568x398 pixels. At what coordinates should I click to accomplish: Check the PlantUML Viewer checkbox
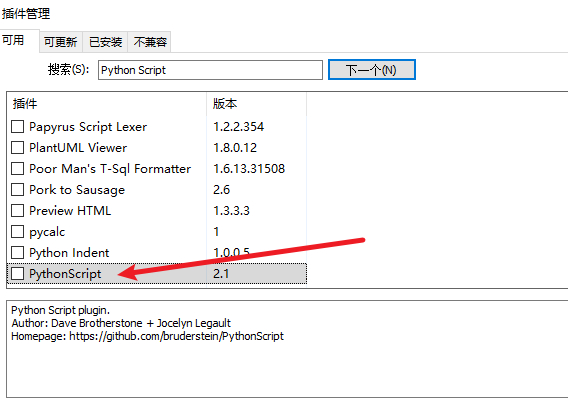click(x=17, y=148)
